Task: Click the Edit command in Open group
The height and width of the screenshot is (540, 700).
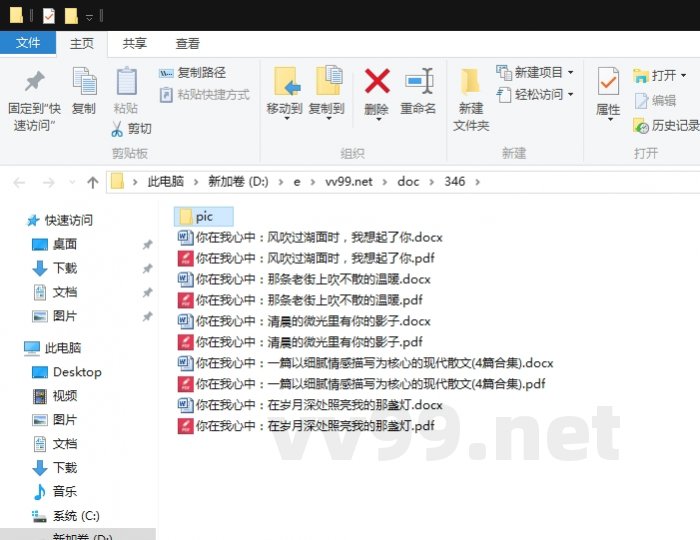Action: (x=655, y=101)
